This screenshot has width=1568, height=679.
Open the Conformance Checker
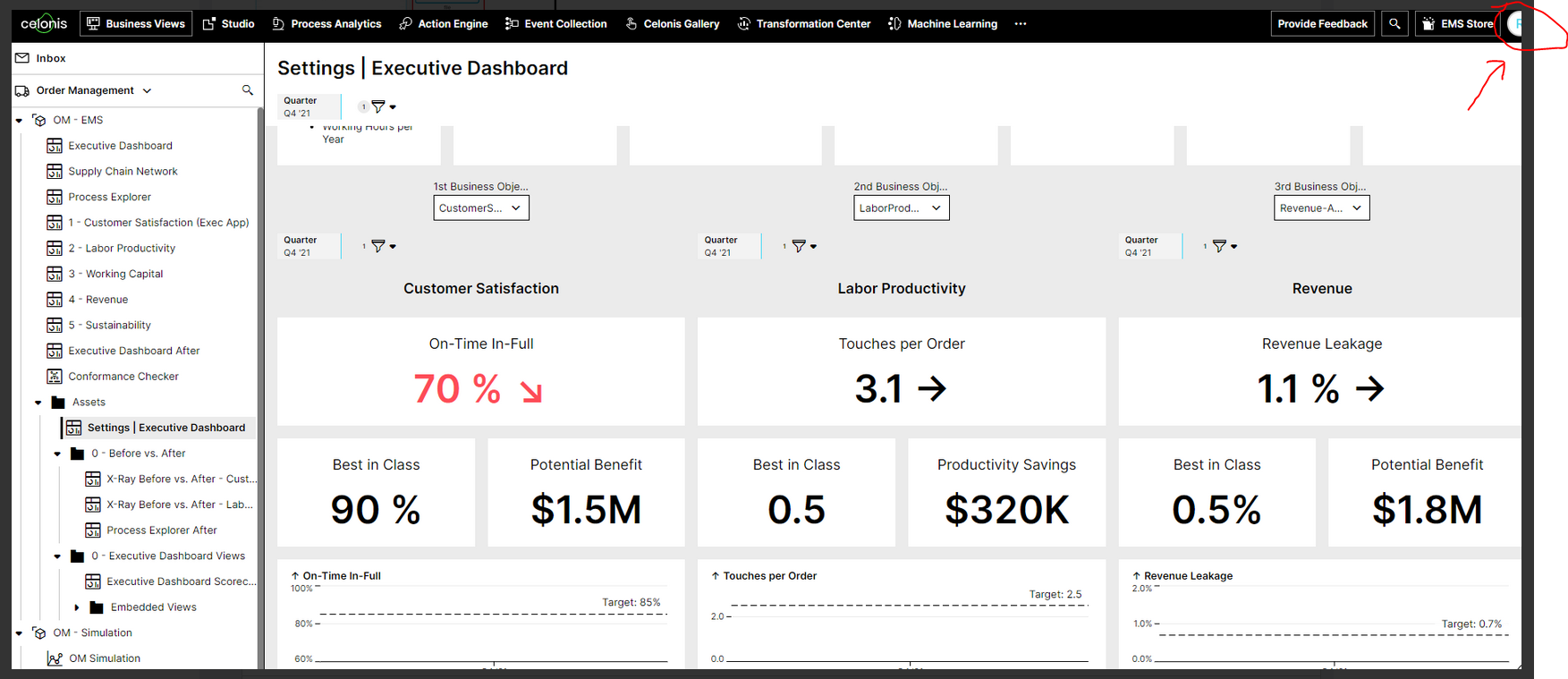click(x=123, y=377)
